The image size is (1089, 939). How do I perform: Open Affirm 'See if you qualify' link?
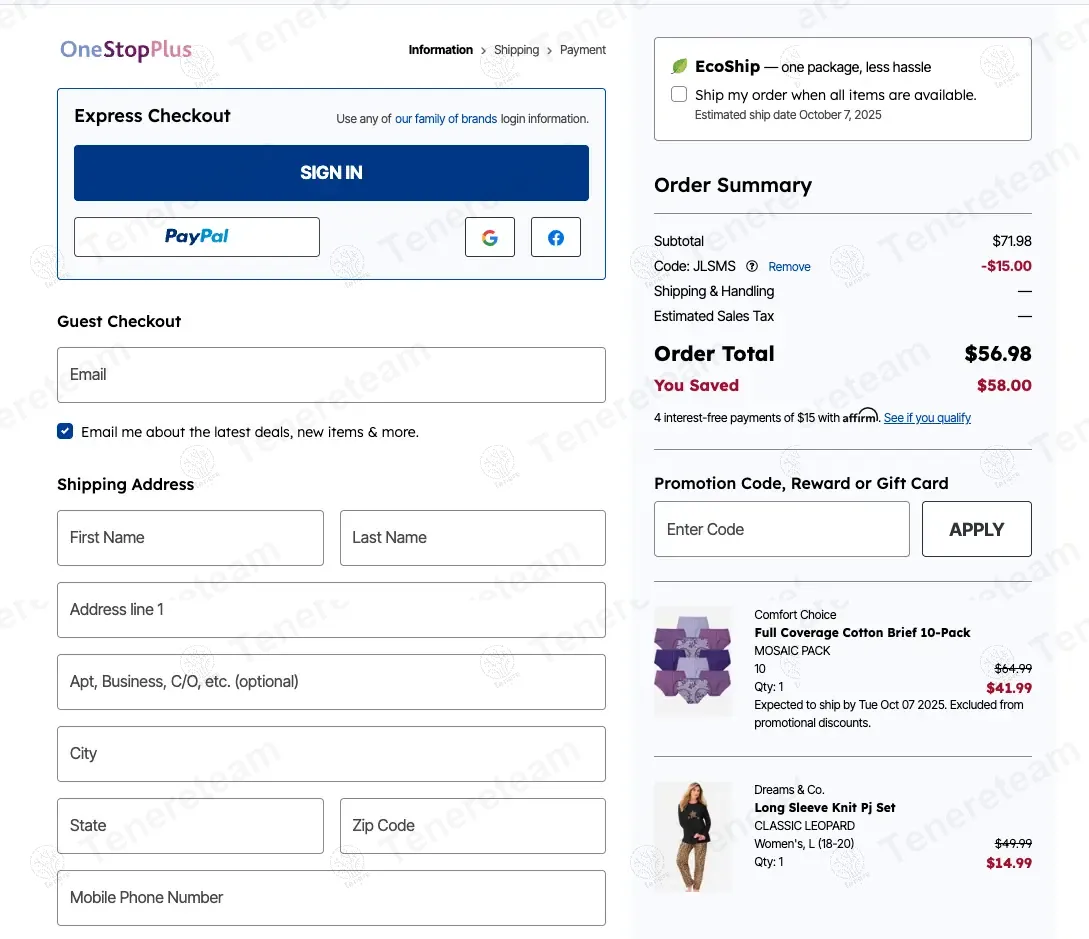pyautogui.click(x=927, y=418)
